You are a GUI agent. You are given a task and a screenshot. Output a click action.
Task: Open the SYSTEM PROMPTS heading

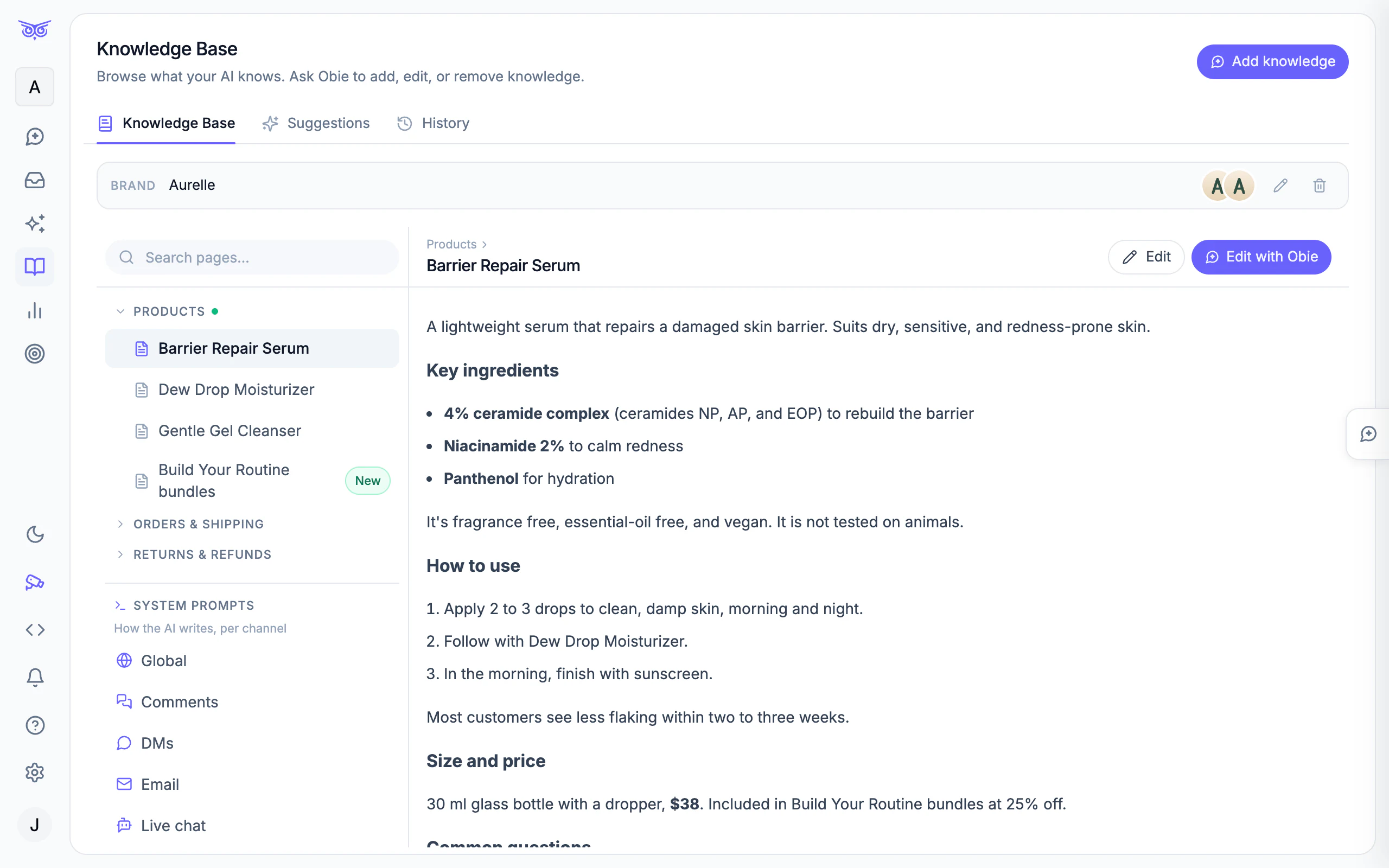[184, 605]
